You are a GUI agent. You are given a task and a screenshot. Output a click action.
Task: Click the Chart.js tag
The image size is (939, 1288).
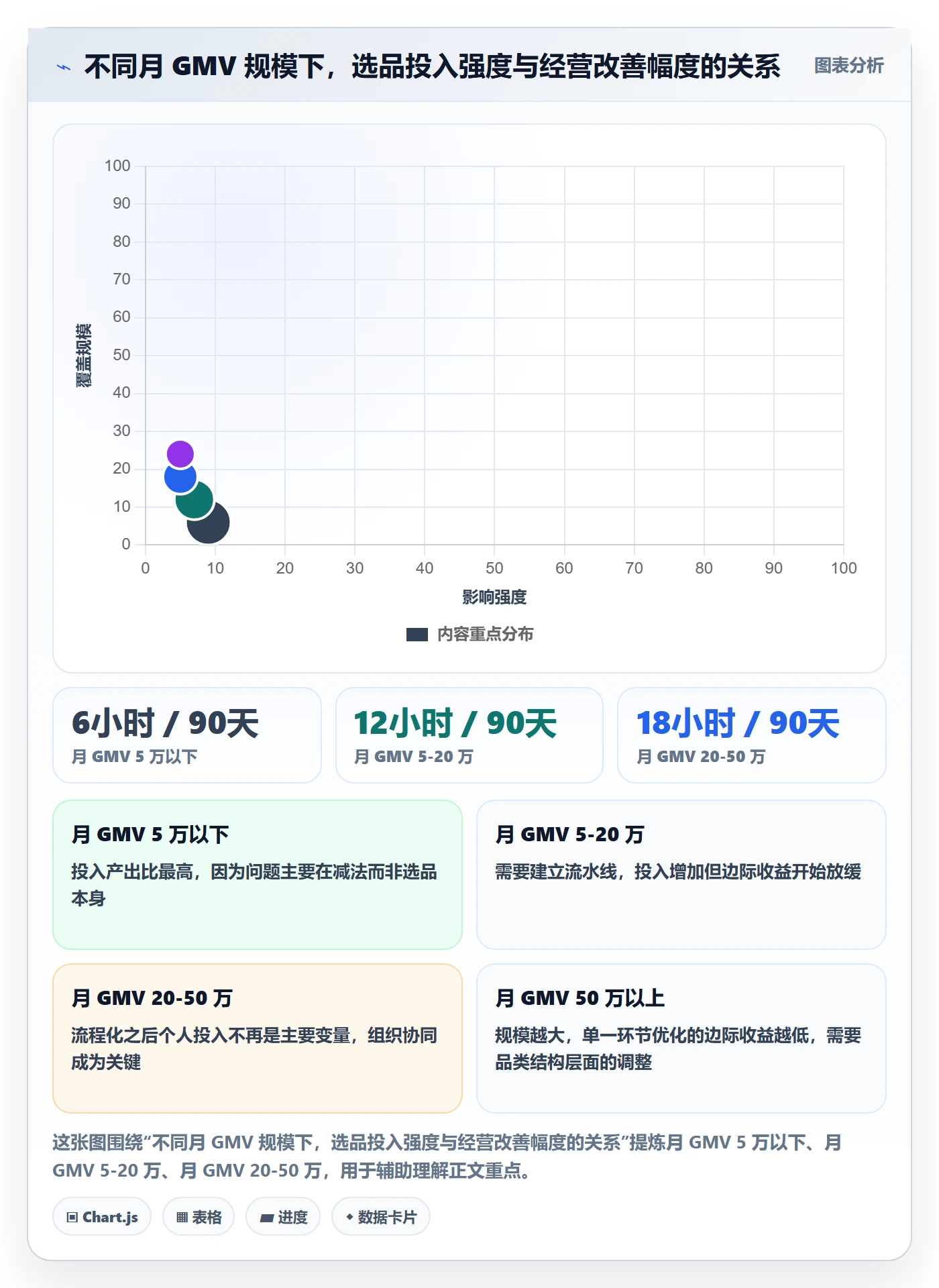[102, 1217]
